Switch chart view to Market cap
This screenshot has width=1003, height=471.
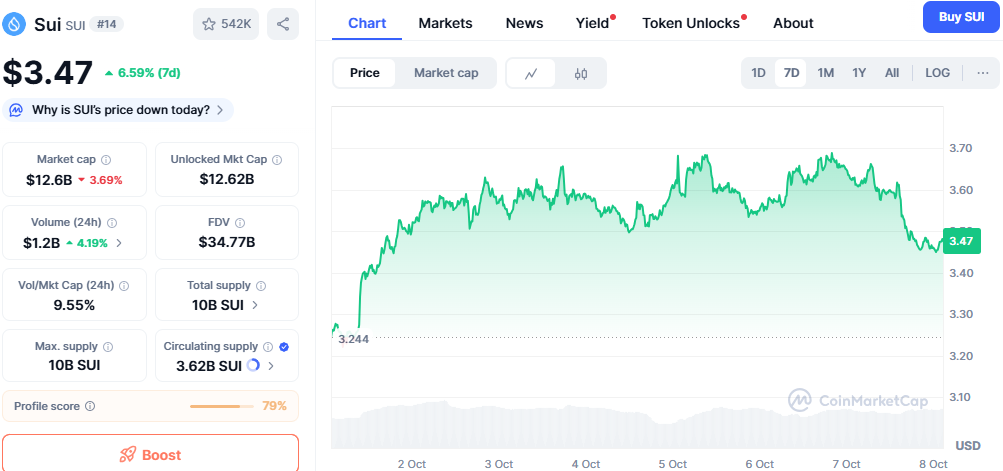point(446,73)
